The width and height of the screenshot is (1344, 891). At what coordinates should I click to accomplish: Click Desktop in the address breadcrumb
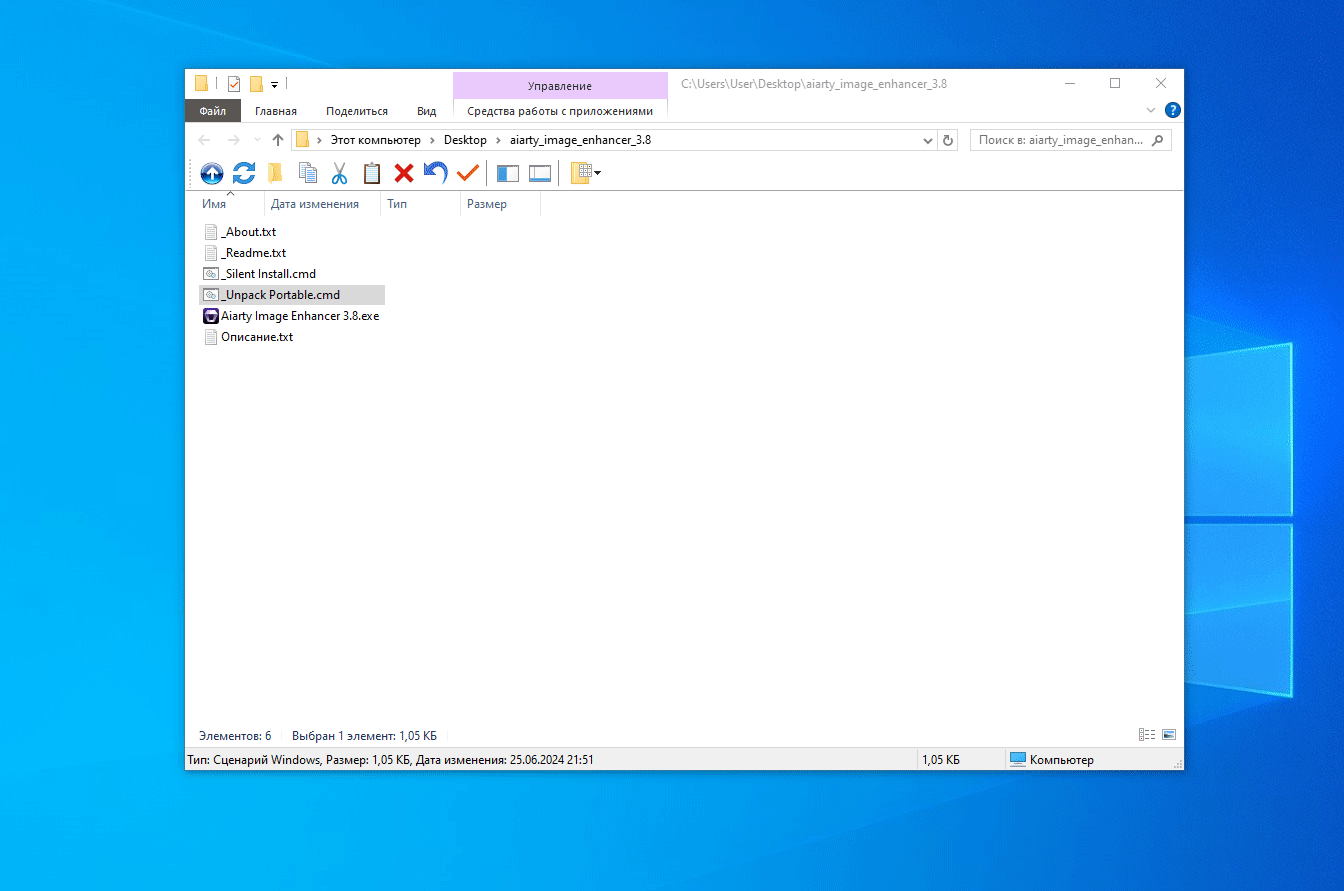tap(465, 140)
